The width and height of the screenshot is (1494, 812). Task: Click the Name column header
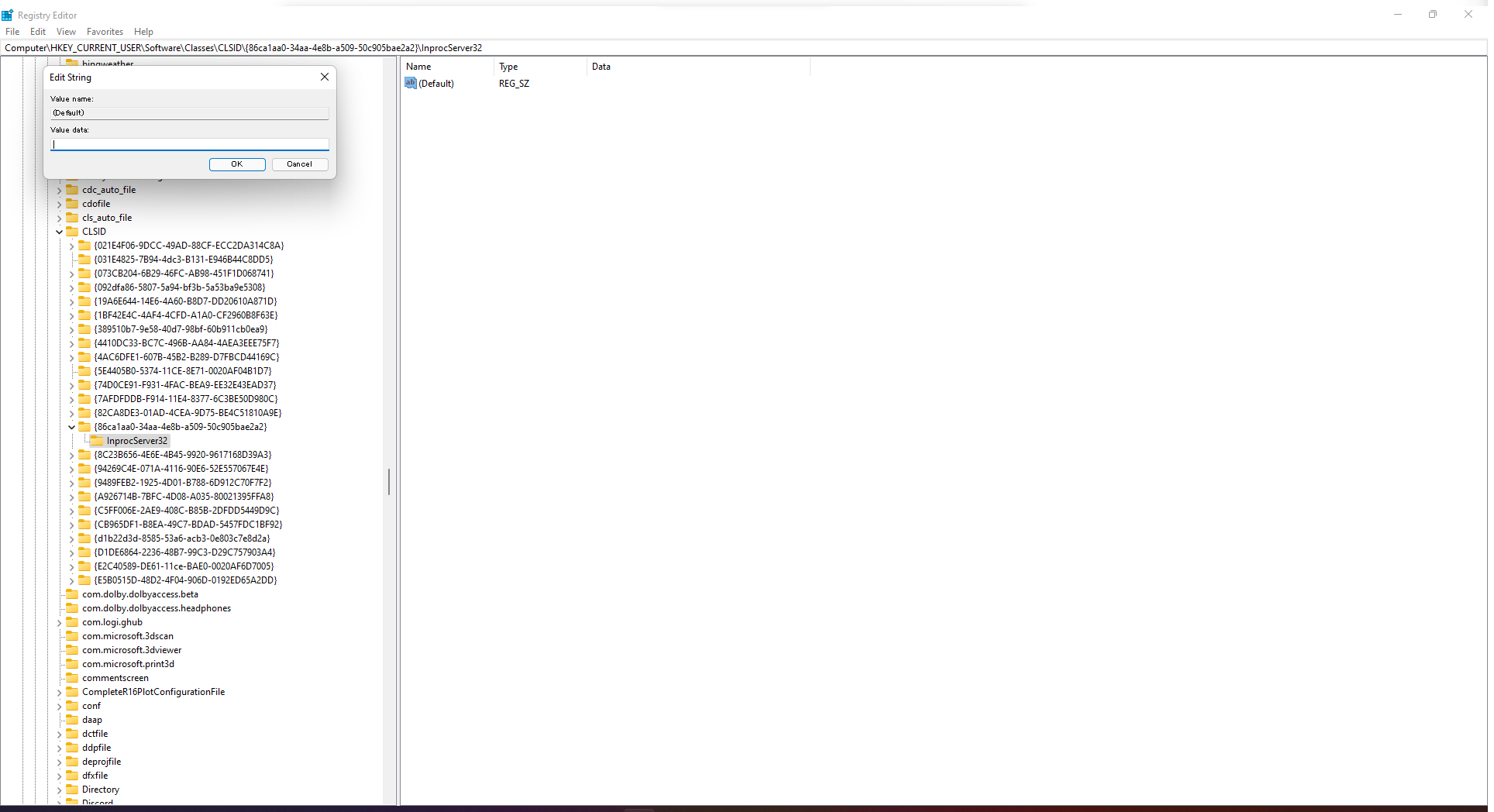pyautogui.click(x=448, y=67)
